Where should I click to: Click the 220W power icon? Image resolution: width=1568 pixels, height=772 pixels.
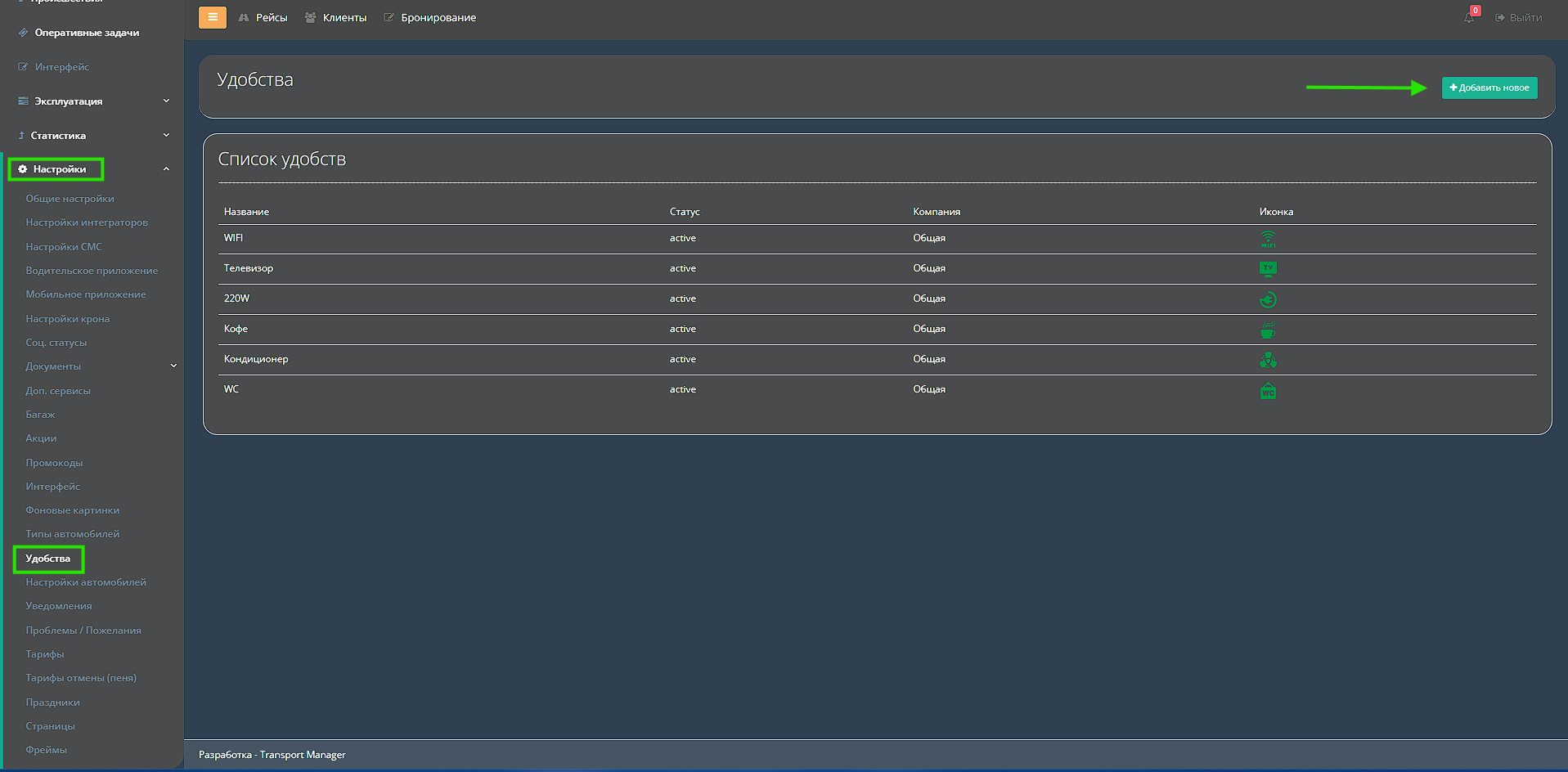point(1268,299)
